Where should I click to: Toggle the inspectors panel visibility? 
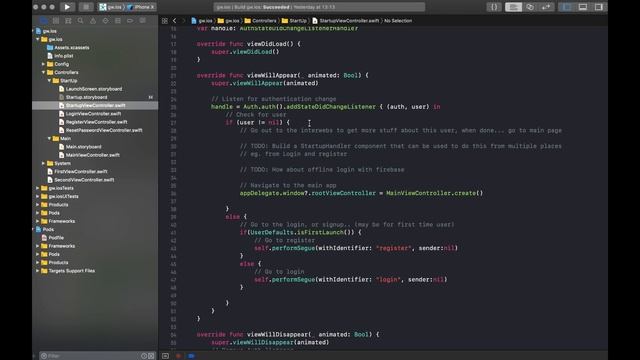point(598,7)
